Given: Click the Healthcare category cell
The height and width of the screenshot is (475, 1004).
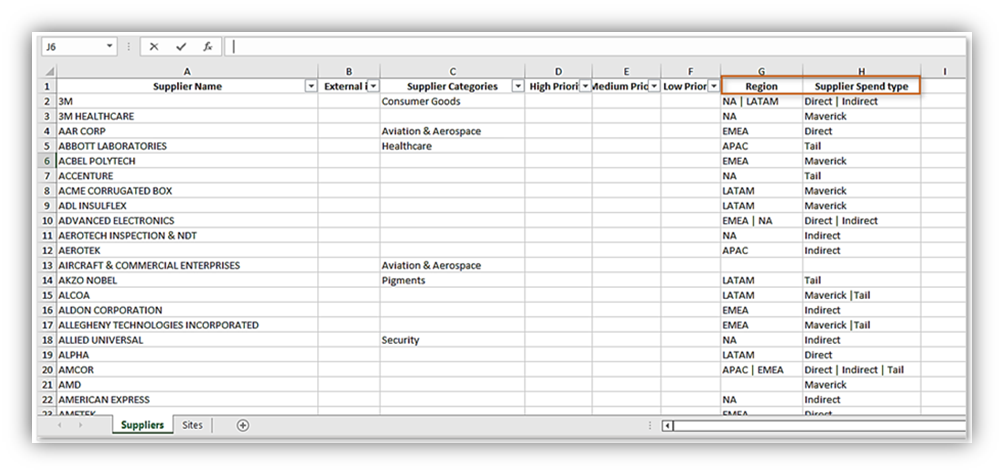Looking at the screenshot, I should click(x=453, y=146).
